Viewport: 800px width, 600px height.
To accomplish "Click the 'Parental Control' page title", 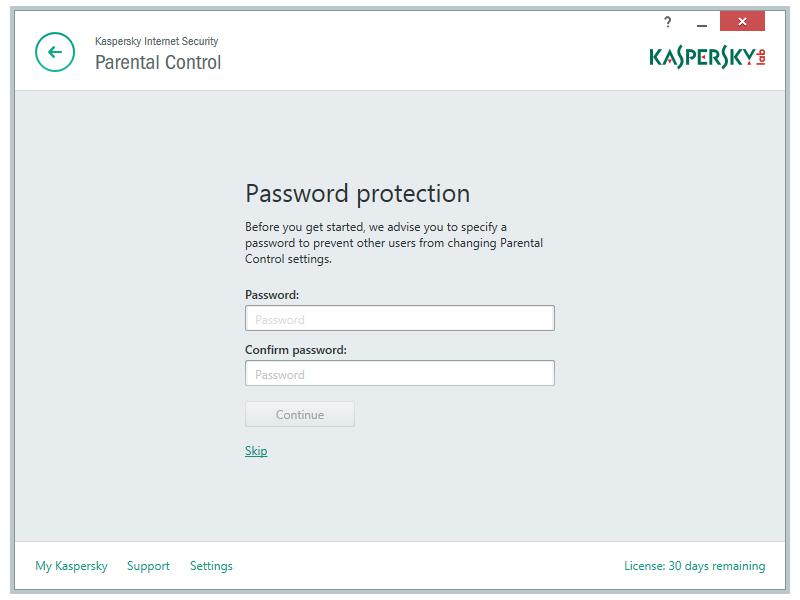I will click(x=158, y=62).
